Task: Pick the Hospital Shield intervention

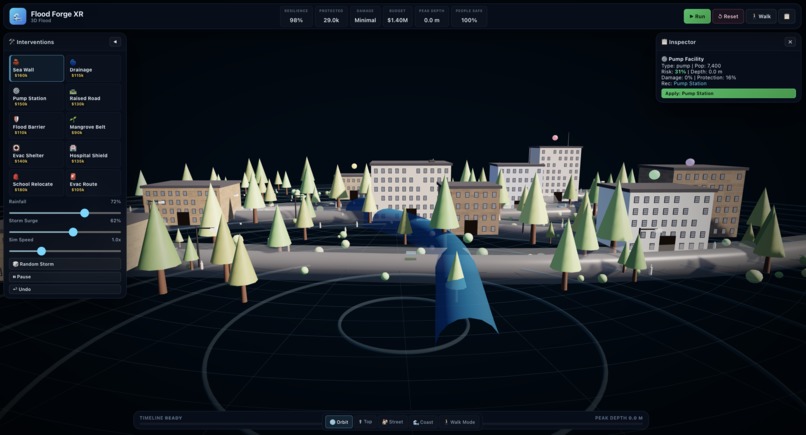Action: click(x=94, y=154)
